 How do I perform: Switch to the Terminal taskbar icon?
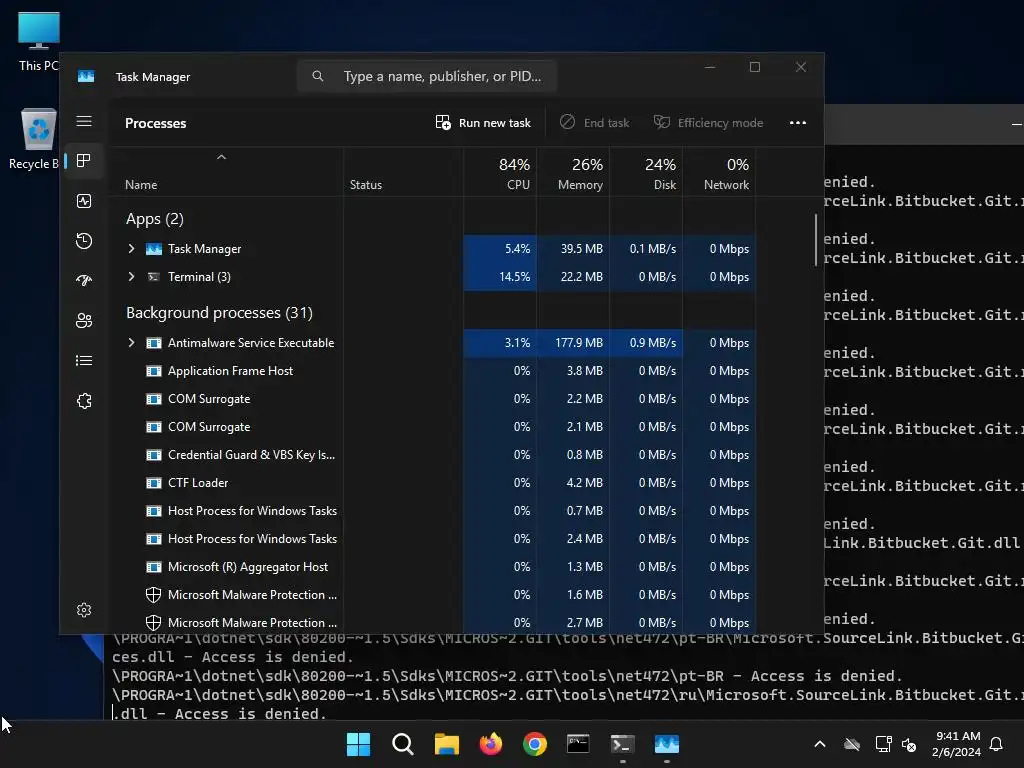[x=622, y=744]
